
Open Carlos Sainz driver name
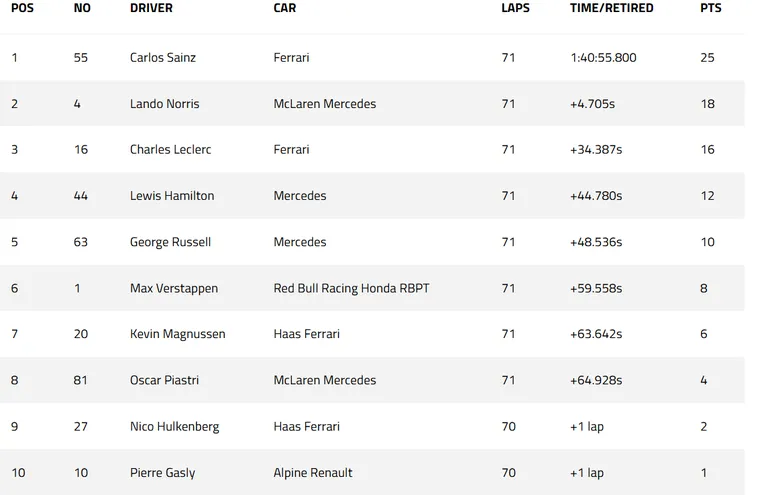(x=163, y=58)
